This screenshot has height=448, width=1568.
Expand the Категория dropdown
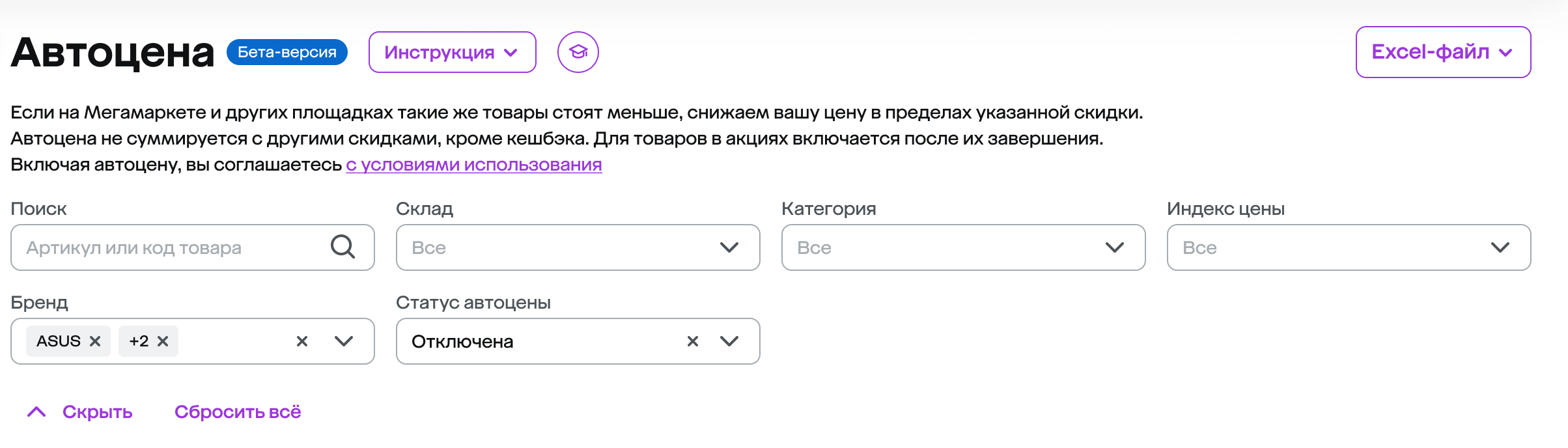point(963,247)
